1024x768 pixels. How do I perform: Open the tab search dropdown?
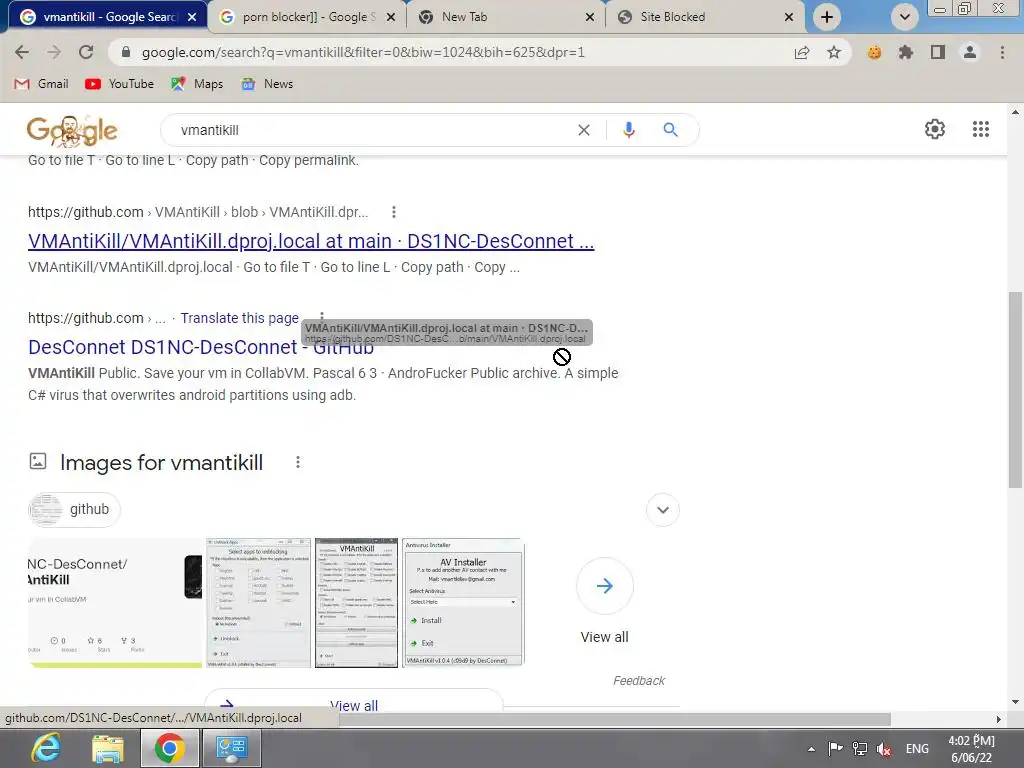tap(904, 17)
